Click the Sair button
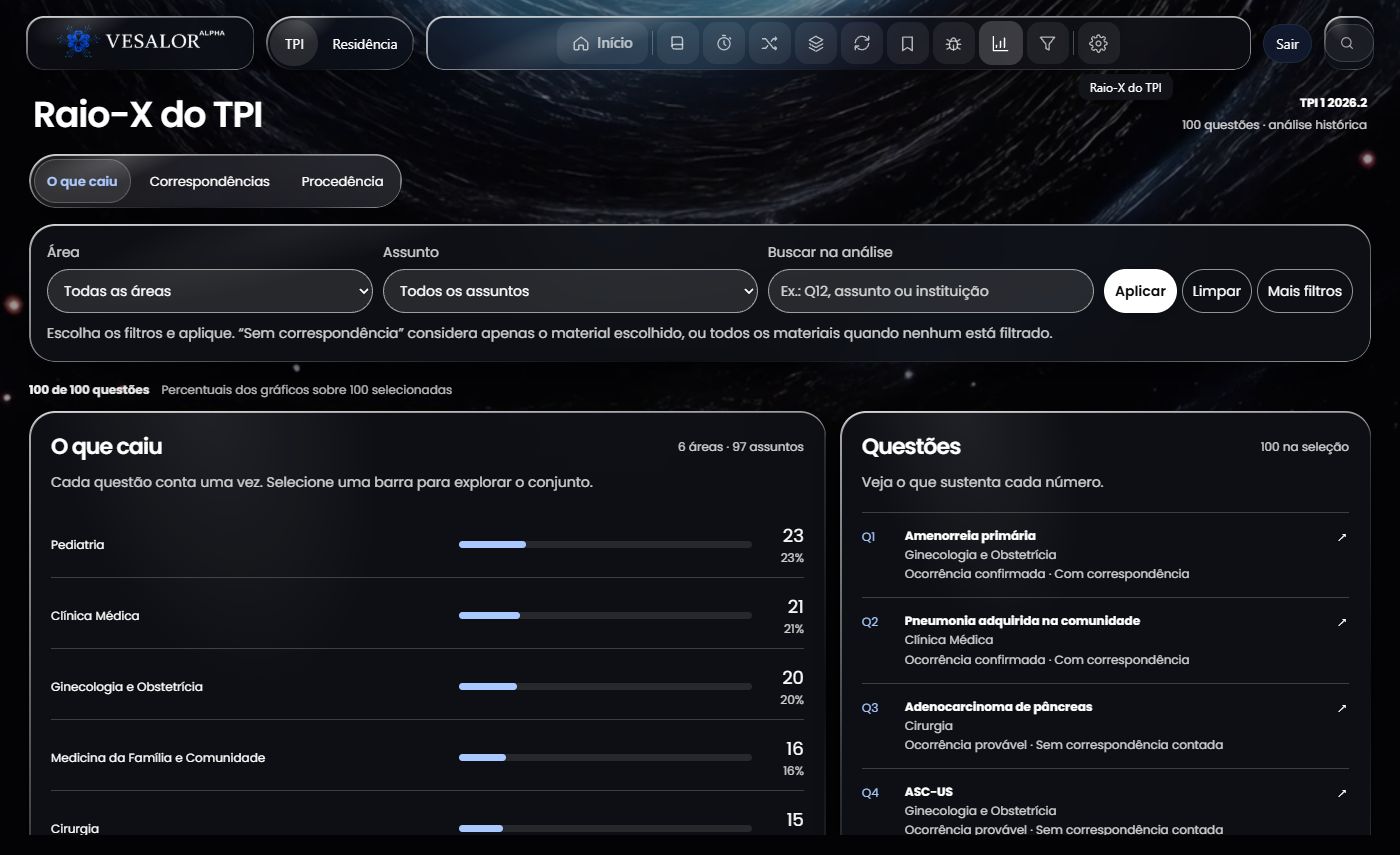The width and height of the screenshot is (1400, 855). coord(1287,44)
